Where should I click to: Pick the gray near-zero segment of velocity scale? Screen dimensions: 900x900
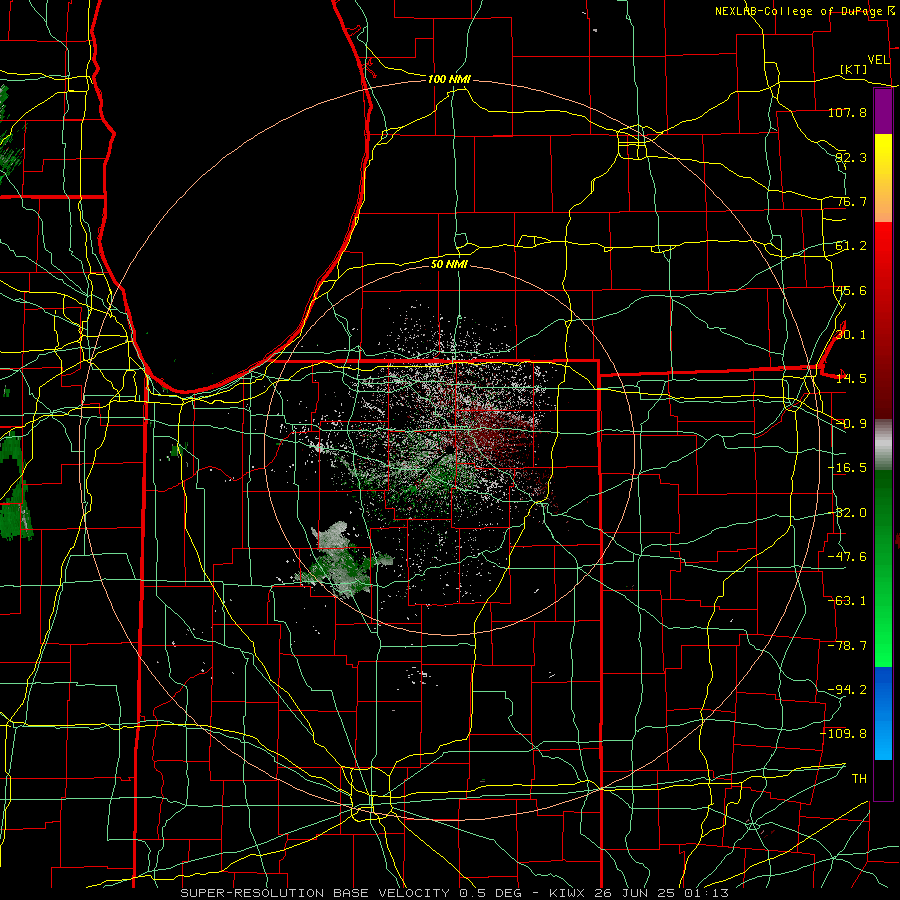(x=883, y=445)
